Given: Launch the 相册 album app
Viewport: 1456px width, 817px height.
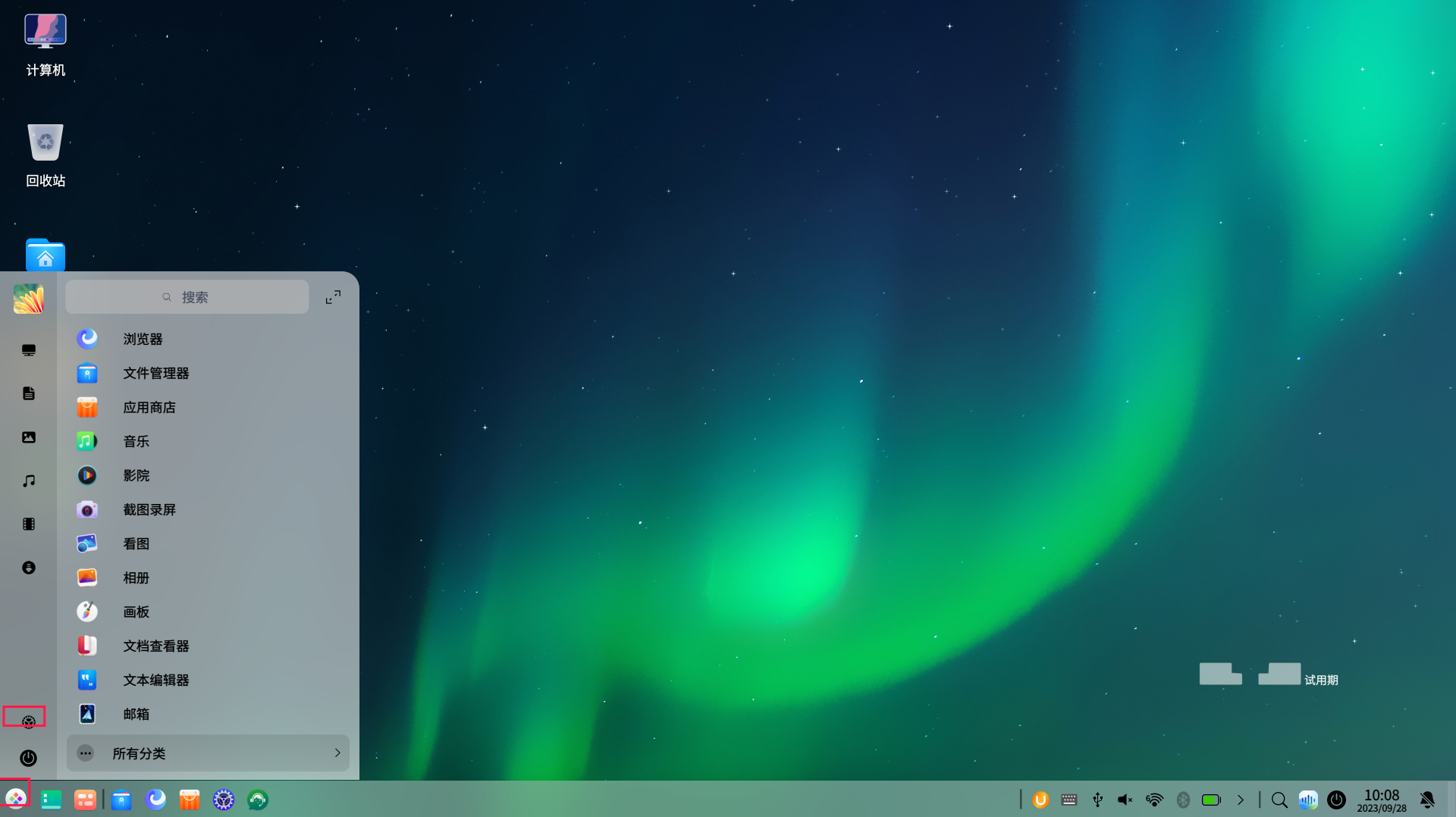Looking at the screenshot, I should click(208, 578).
